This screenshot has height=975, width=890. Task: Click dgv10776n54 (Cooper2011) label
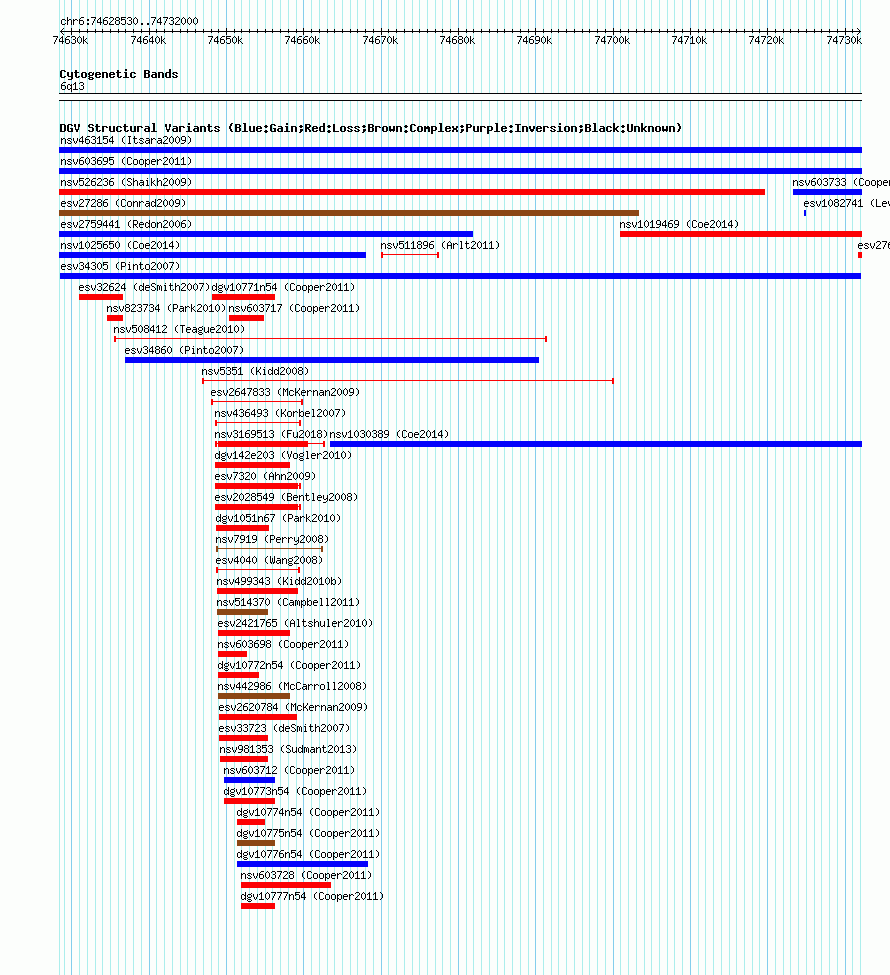pos(308,855)
